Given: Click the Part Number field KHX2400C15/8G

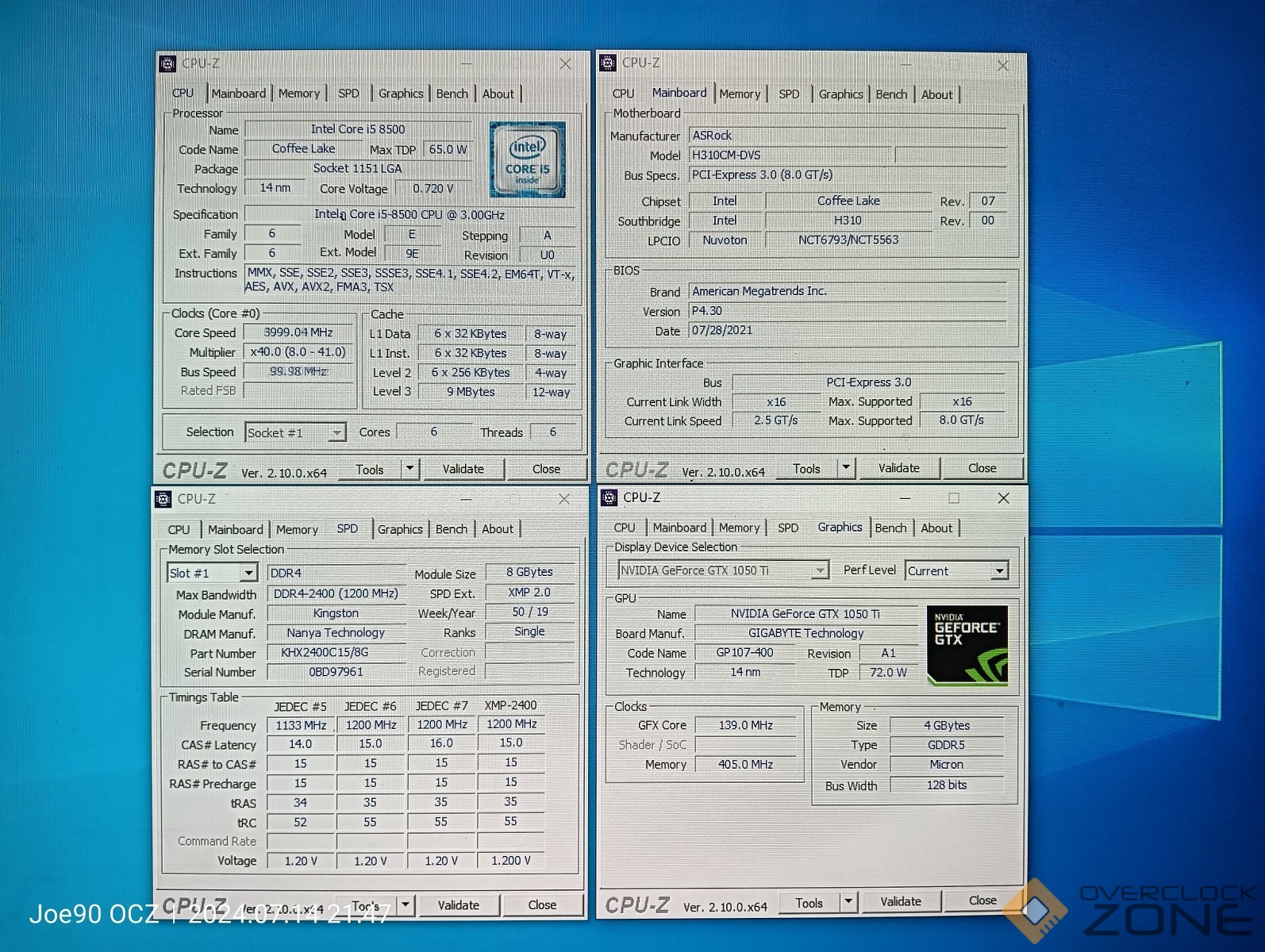Looking at the screenshot, I should click(336, 652).
